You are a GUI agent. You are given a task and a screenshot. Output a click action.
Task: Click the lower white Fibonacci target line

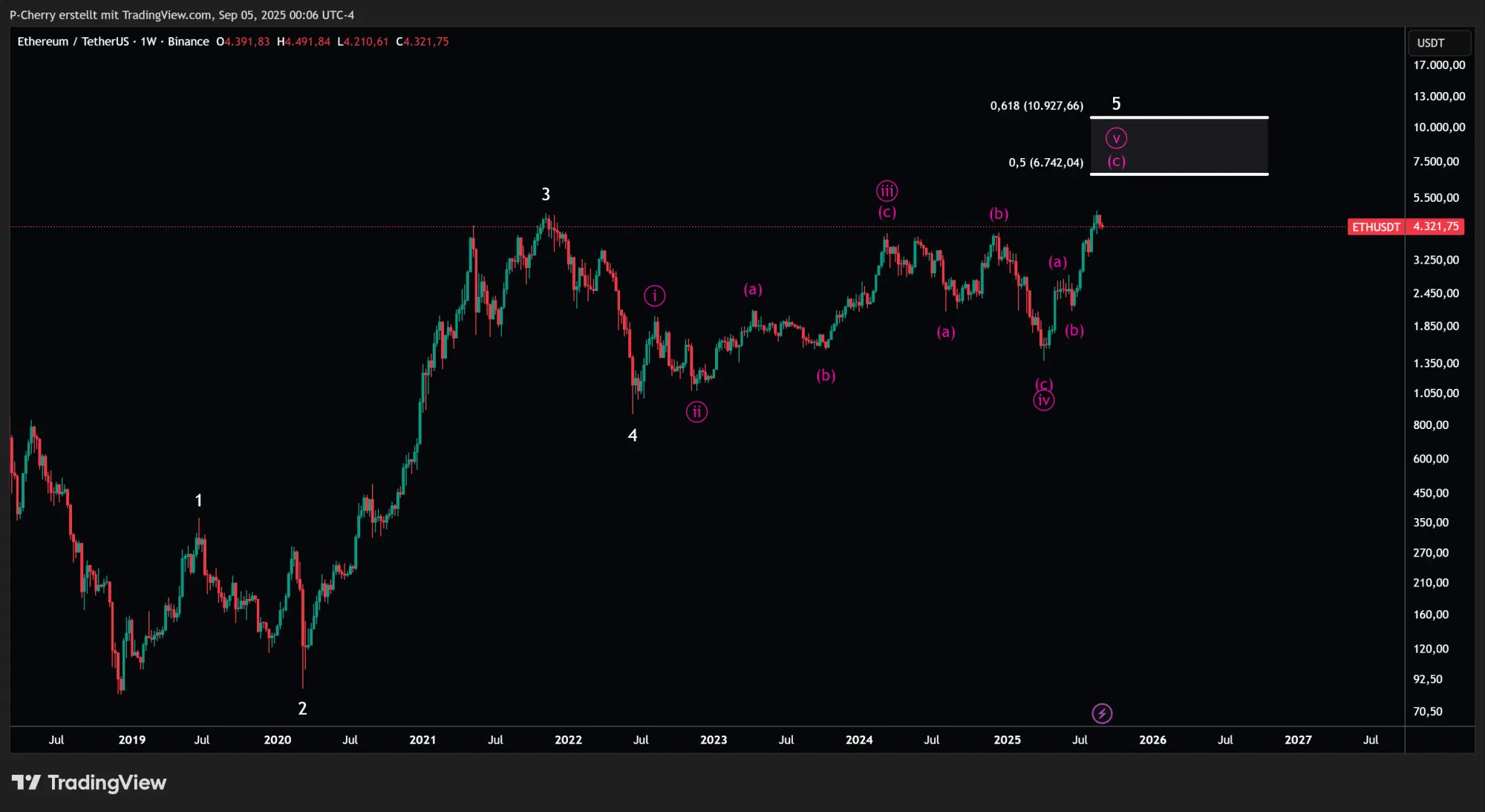pos(1179,174)
